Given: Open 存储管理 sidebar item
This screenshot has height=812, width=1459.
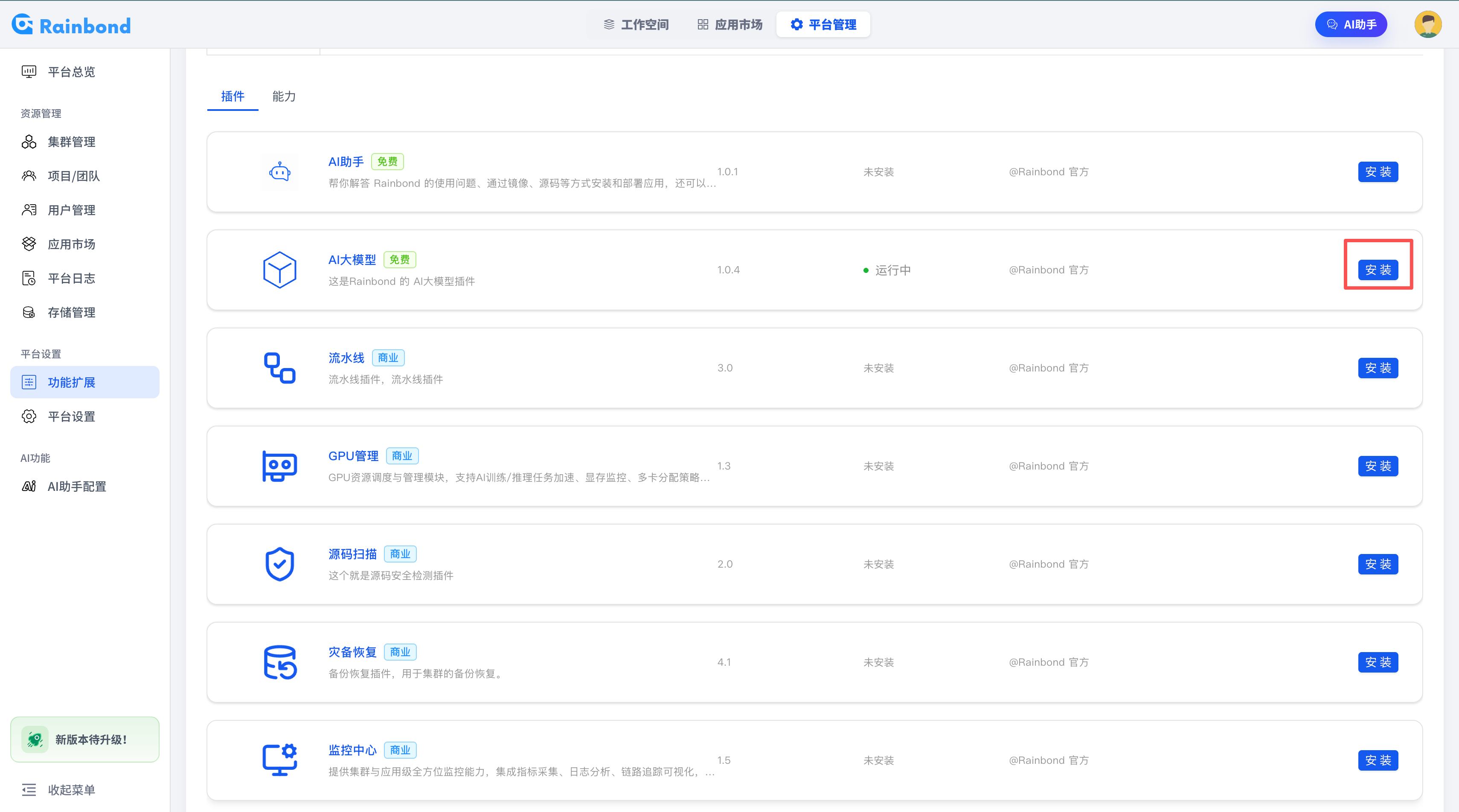Looking at the screenshot, I should click(x=85, y=312).
